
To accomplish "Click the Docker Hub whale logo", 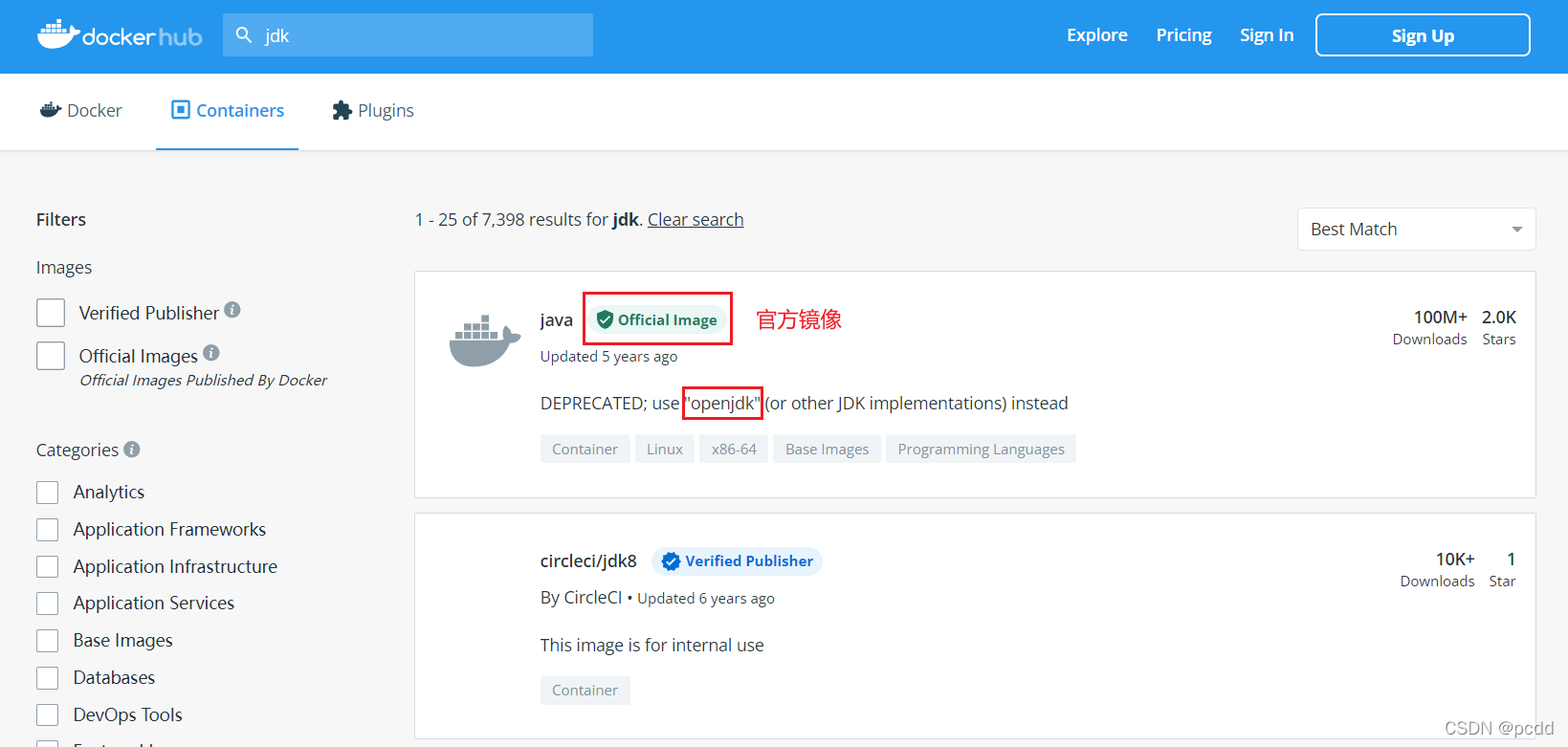I will pos(57,34).
